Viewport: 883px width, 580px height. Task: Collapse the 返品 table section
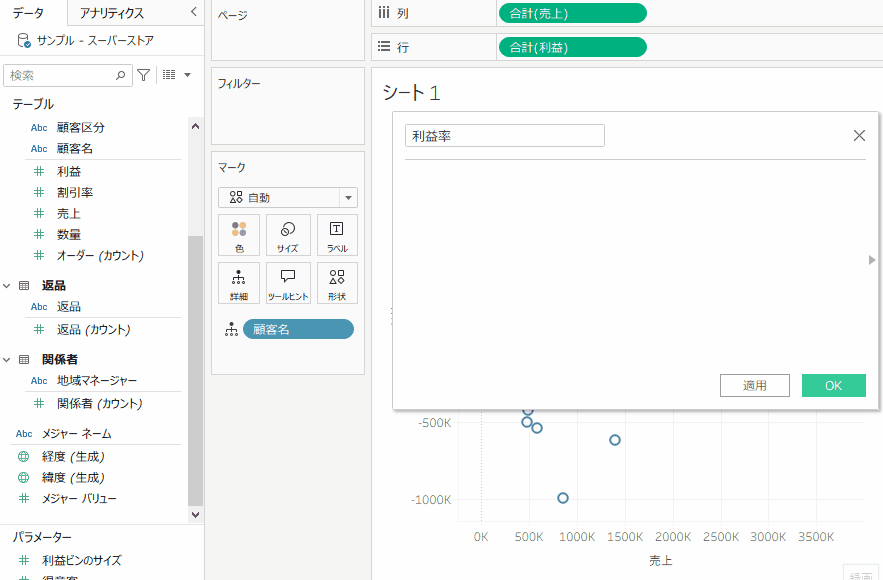(8, 286)
